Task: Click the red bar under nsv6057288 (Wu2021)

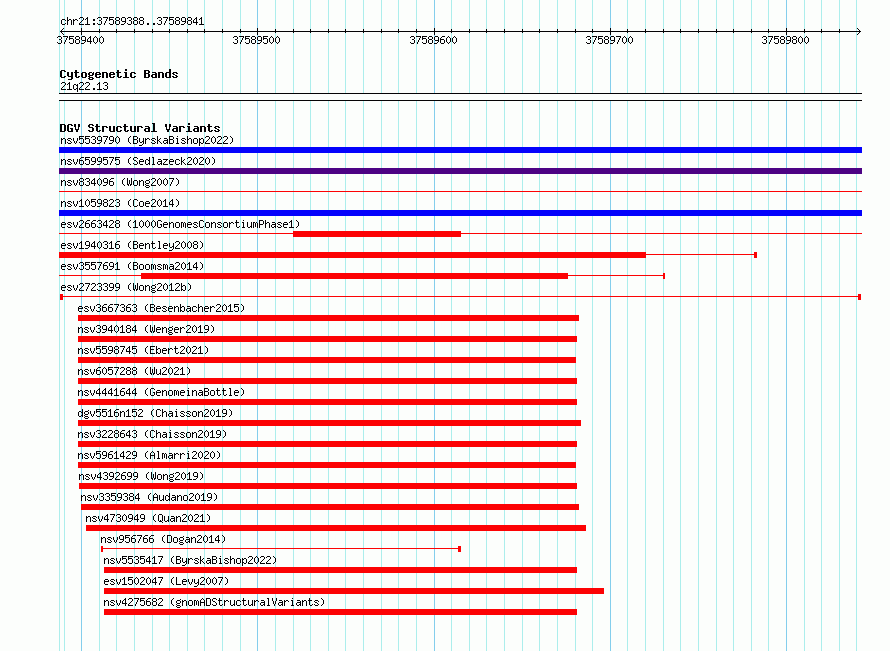Action: (x=328, y=381)
